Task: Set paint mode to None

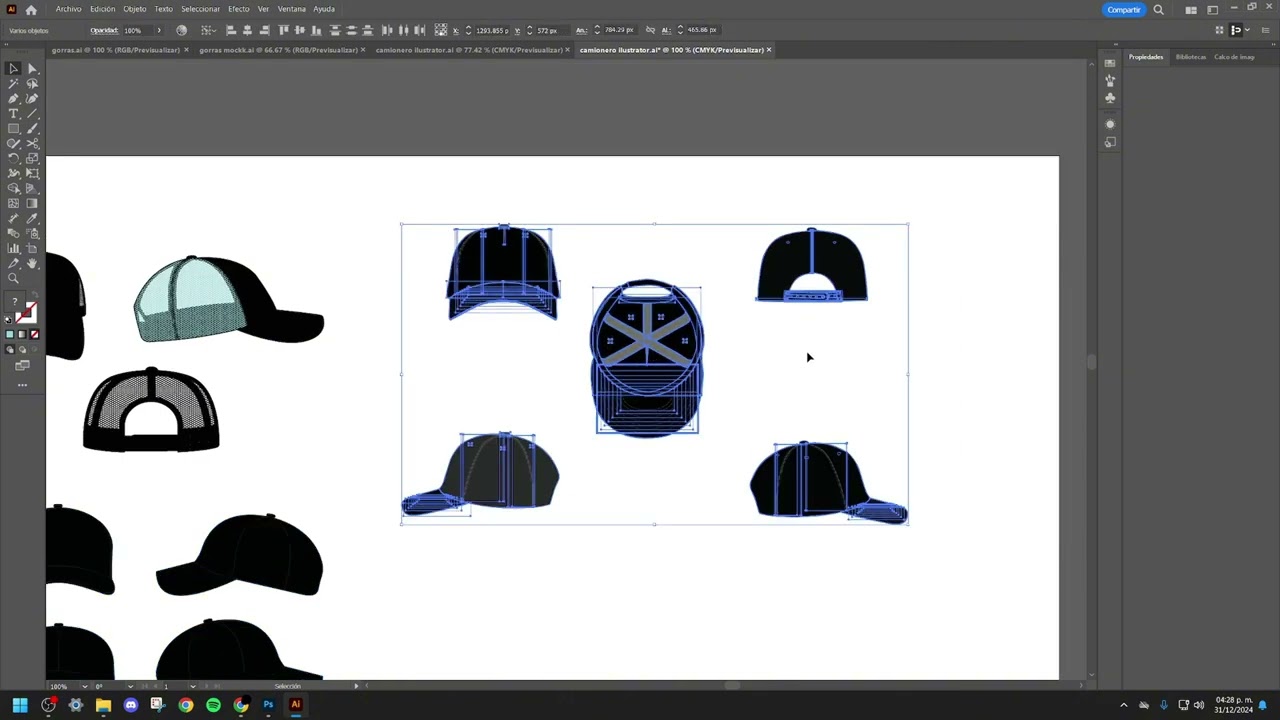Action: pyautogui.click(x=34, y=335)
